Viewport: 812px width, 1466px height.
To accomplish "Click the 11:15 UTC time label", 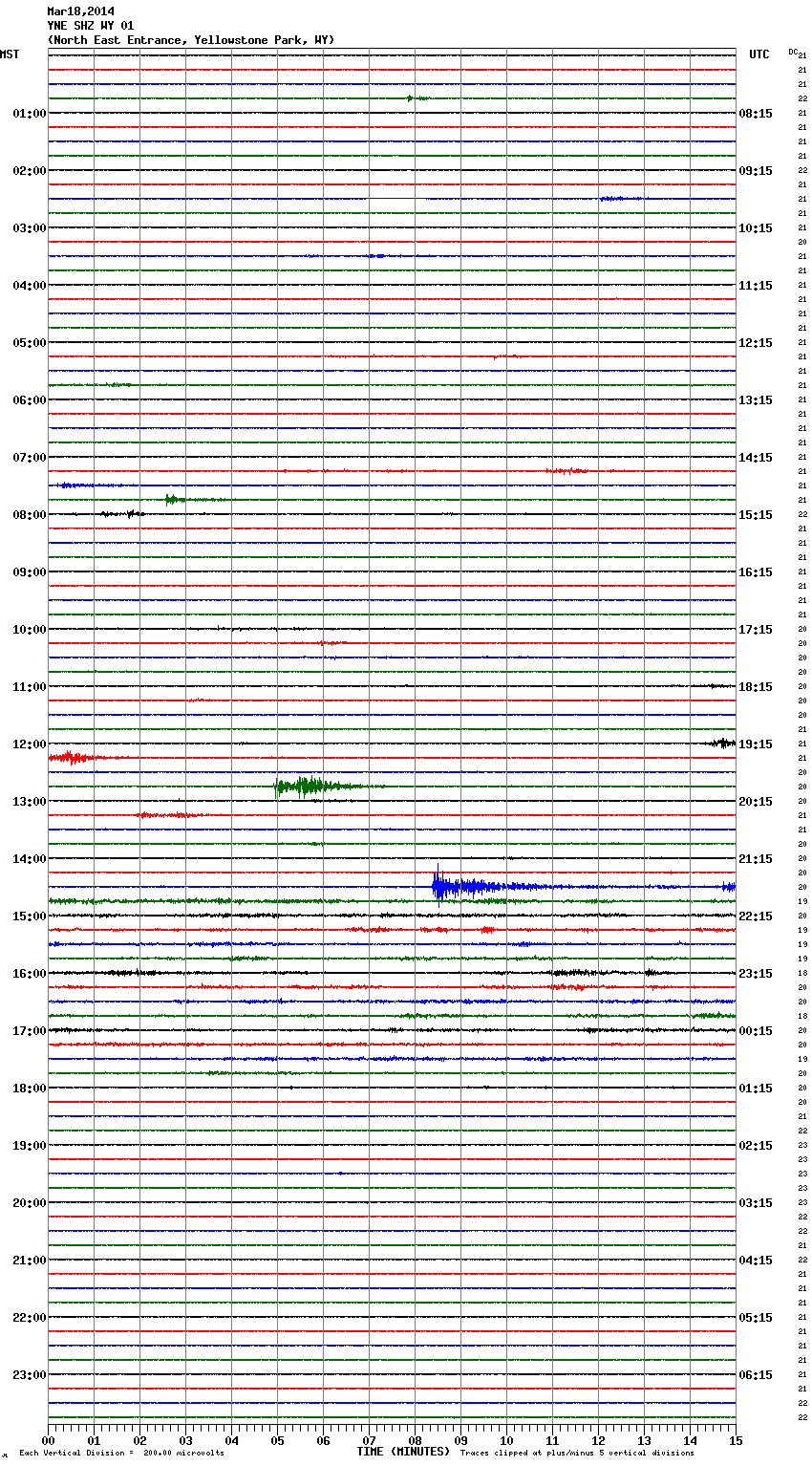I will (756, 286).
